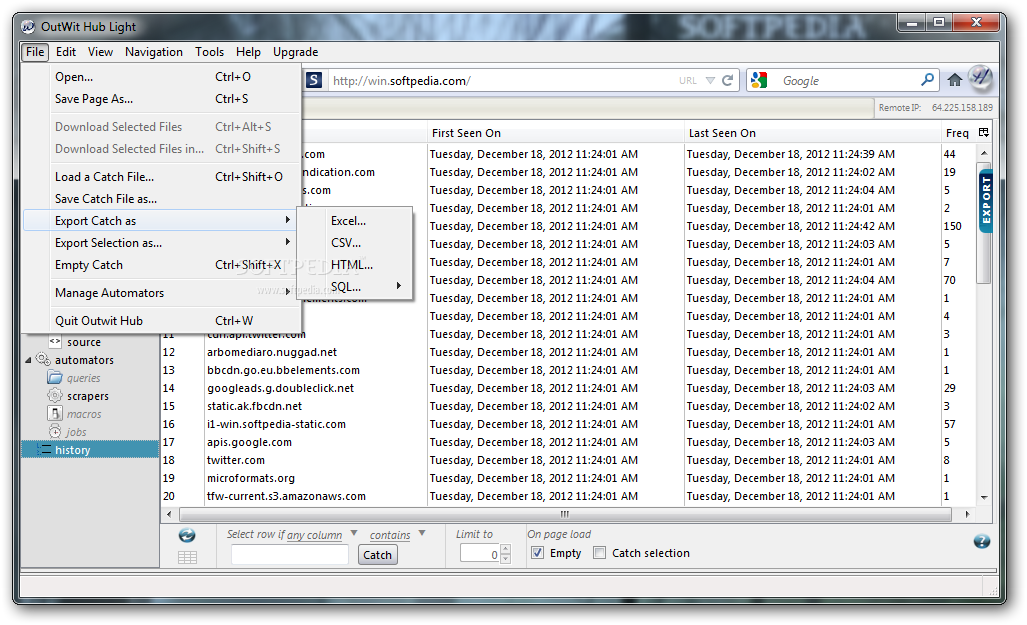Screen dimensions: 1027x625
Task: Click the any column link
Action: click(x=314, y=535)
